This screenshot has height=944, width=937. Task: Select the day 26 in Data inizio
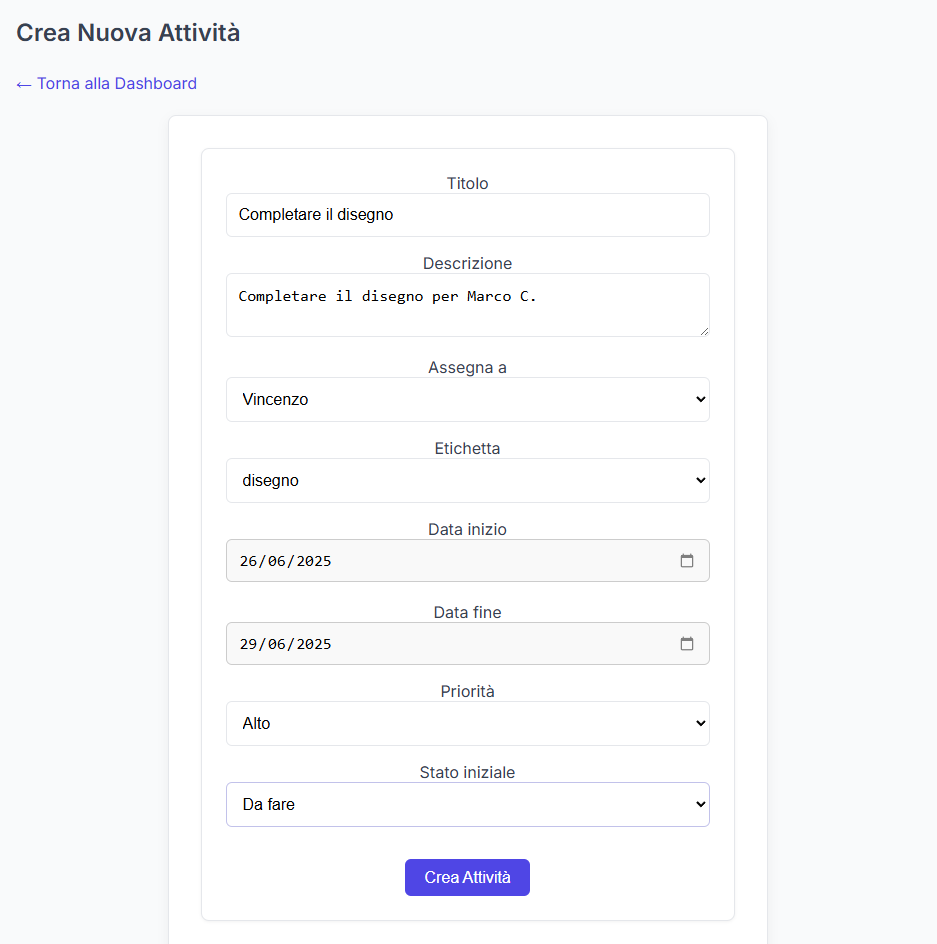click(x=248, y=561)
